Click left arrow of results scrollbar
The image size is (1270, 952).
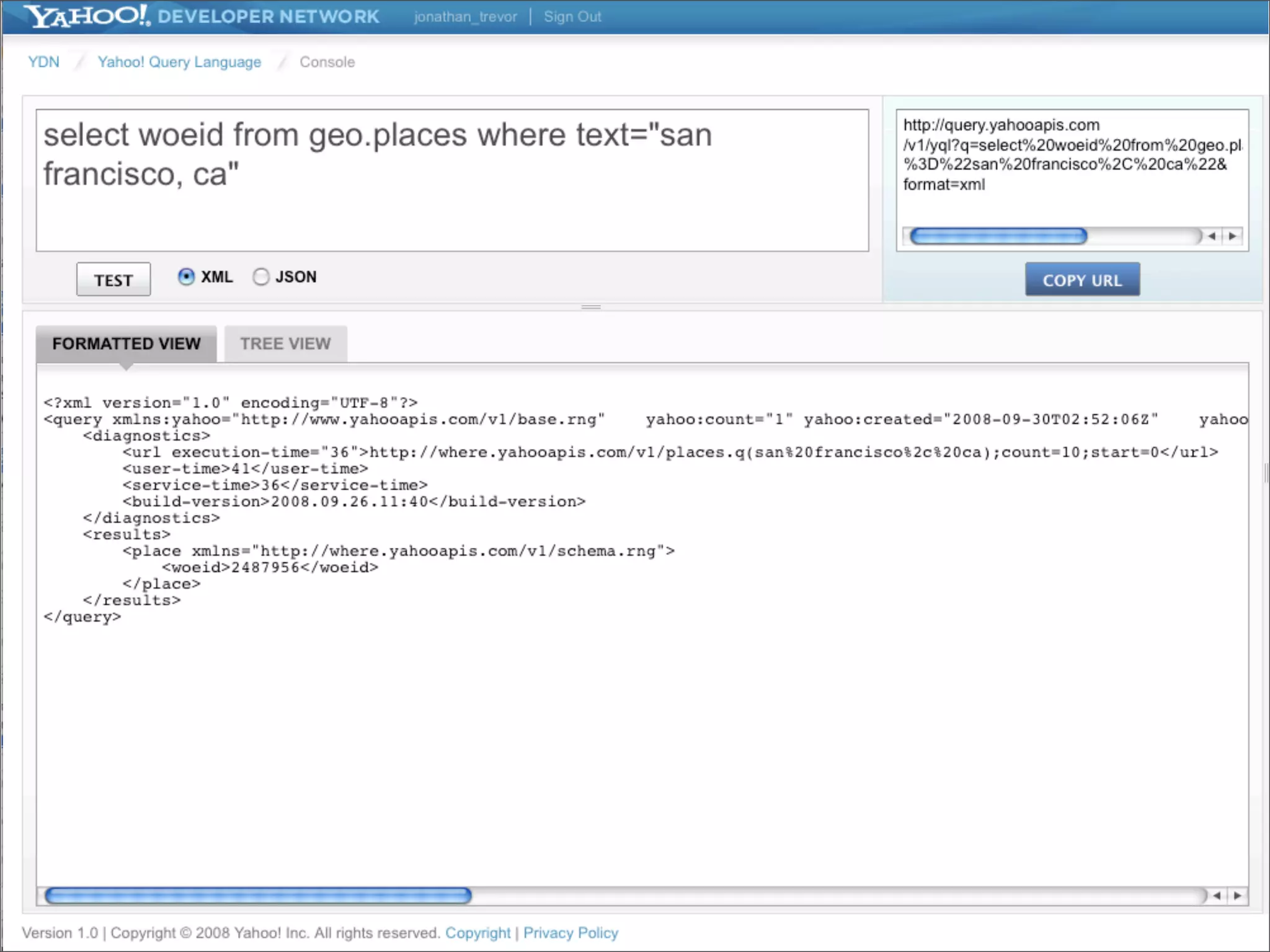tap(1217, 896)
